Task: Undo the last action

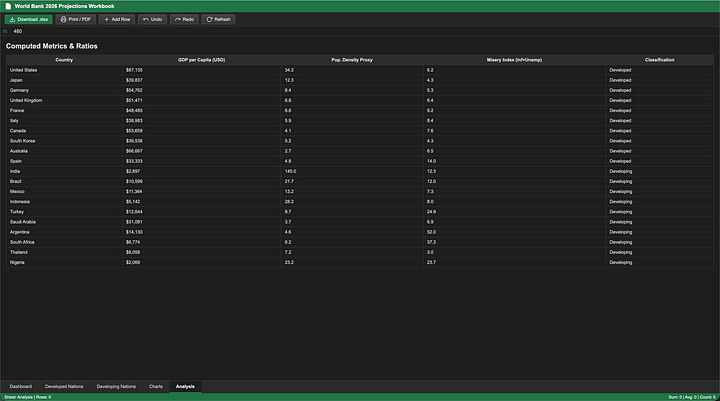Action: pos(152,19)
